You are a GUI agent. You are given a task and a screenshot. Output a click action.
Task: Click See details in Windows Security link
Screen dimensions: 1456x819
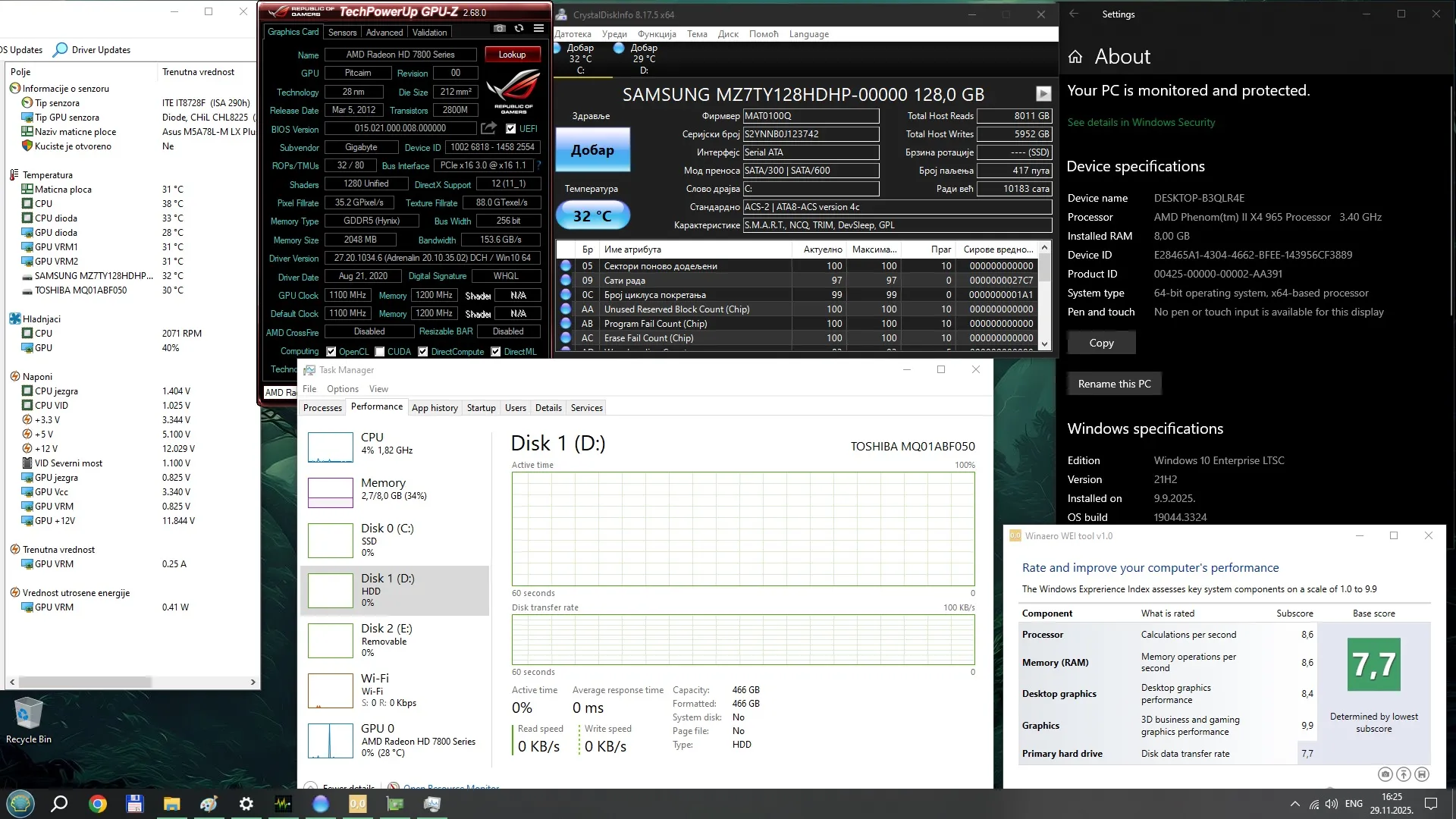1141,122
